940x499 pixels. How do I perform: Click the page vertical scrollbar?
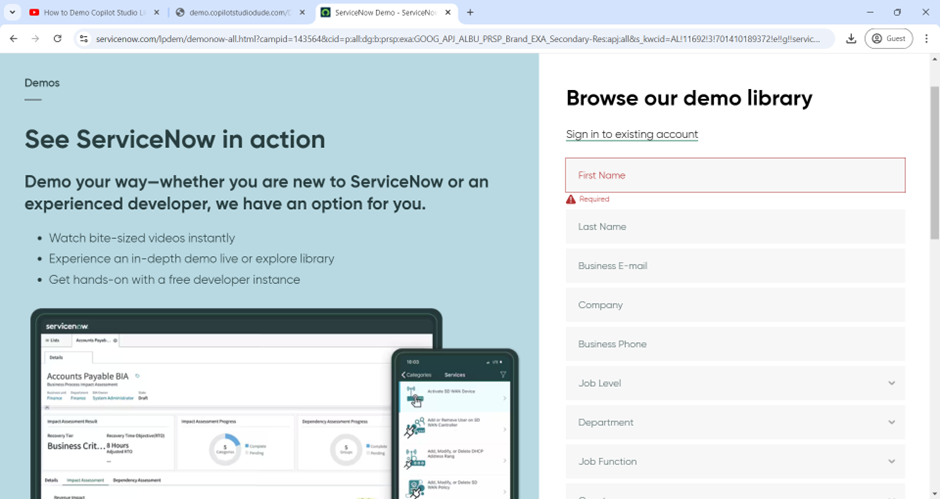click(934, 160)
